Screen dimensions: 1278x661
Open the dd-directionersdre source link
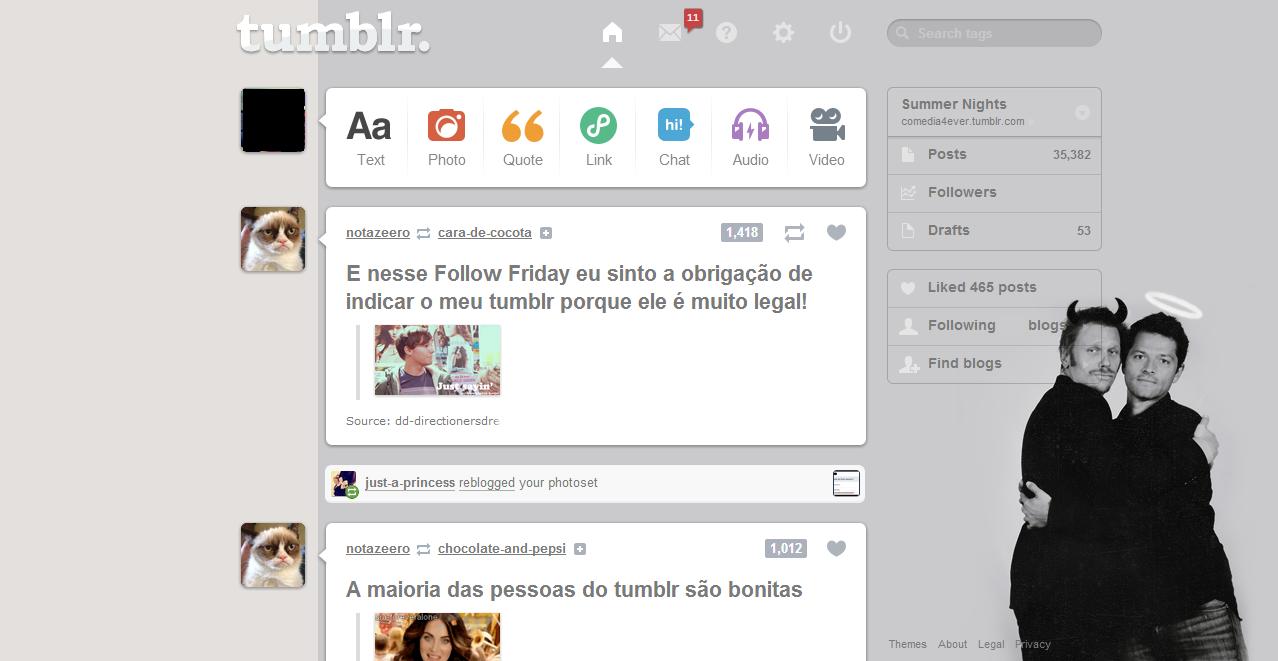tap(447, 421)
